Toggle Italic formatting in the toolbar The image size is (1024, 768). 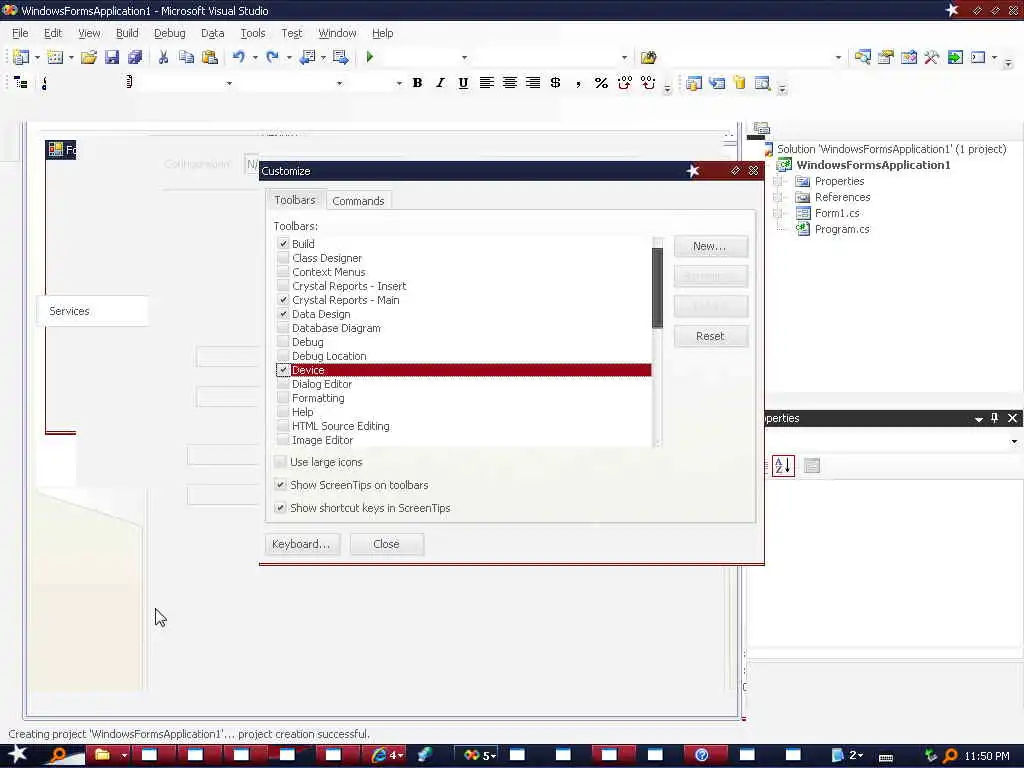click(x=440, y=83)
